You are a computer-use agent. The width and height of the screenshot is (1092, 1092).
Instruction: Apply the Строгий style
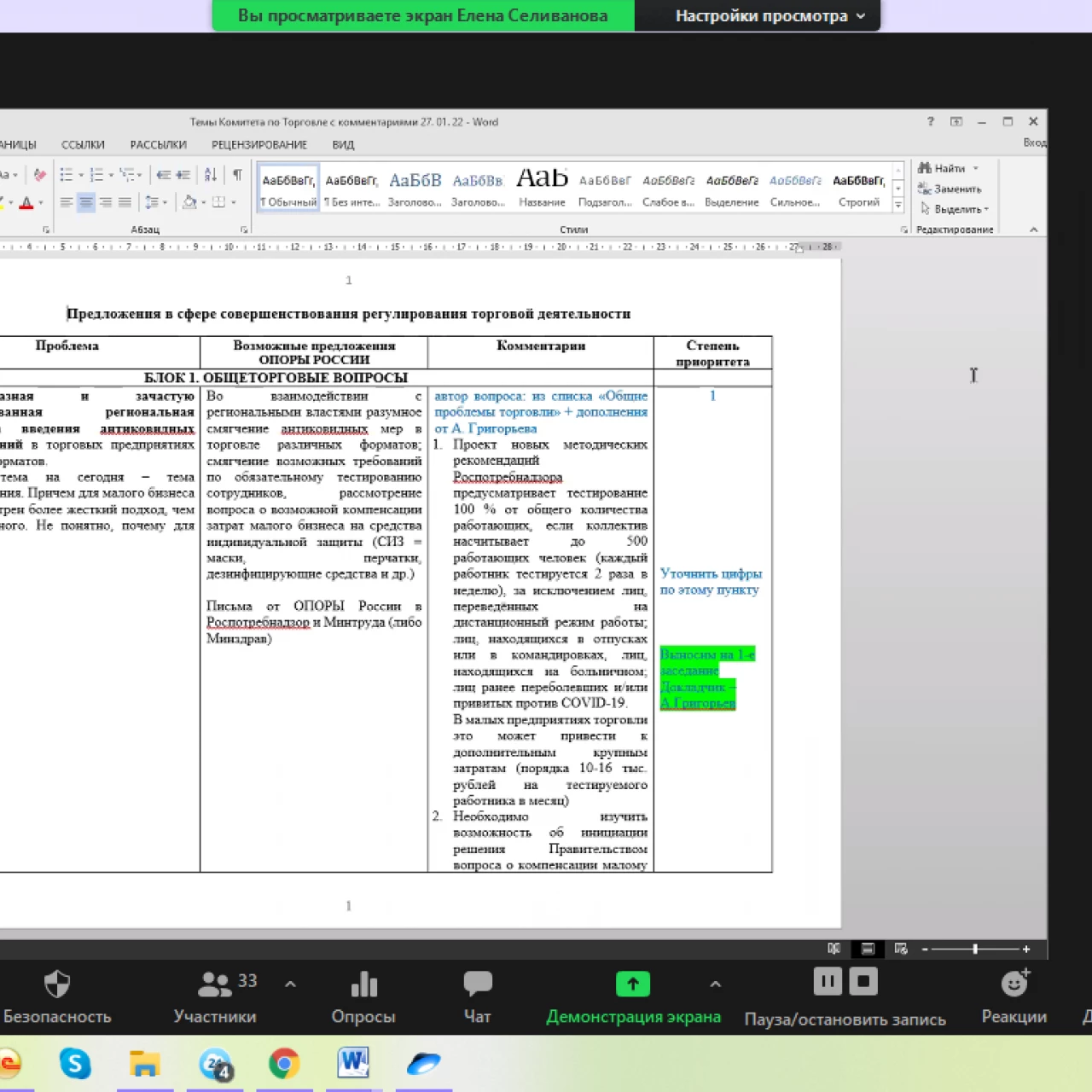(x=859, y=189)
